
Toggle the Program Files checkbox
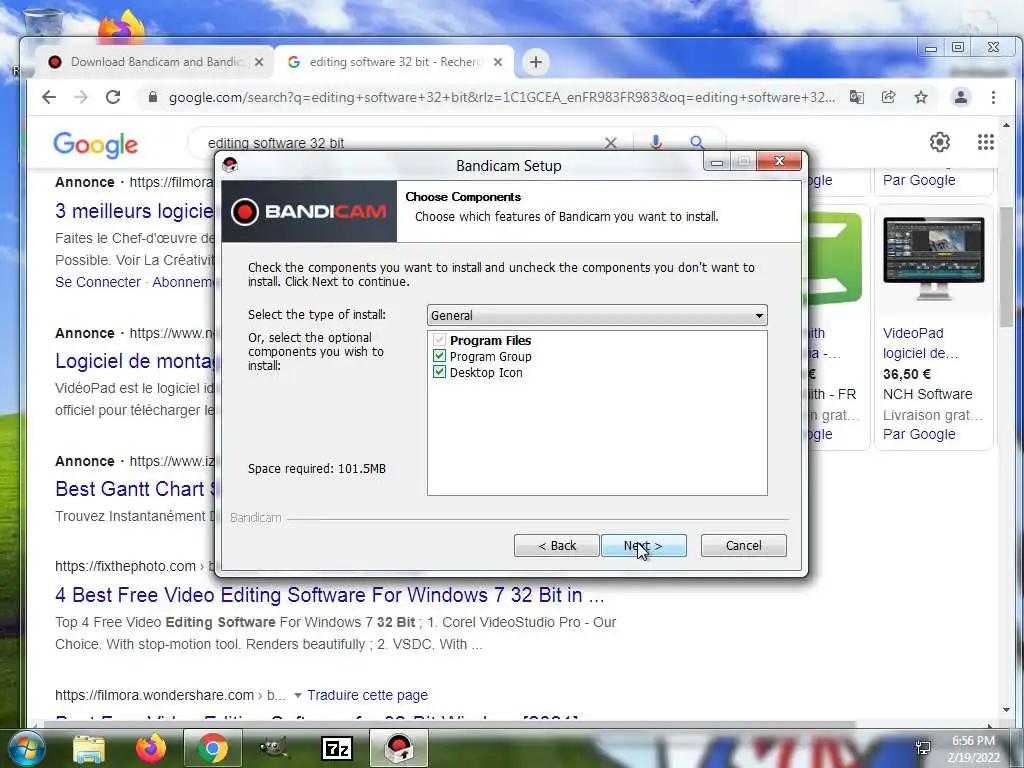(440, 340)
